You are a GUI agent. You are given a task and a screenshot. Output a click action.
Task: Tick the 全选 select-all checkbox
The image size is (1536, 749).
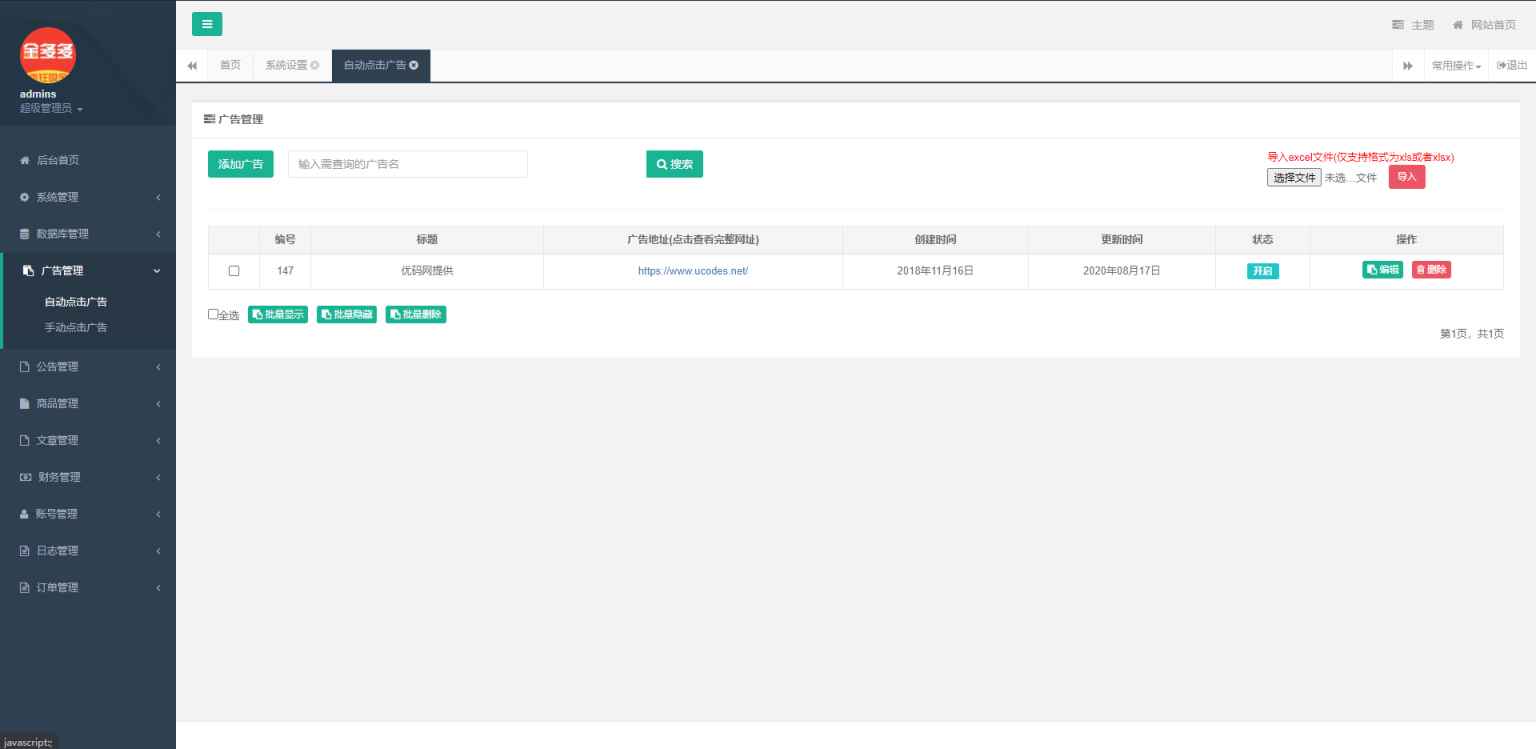[x=213, y=314]
